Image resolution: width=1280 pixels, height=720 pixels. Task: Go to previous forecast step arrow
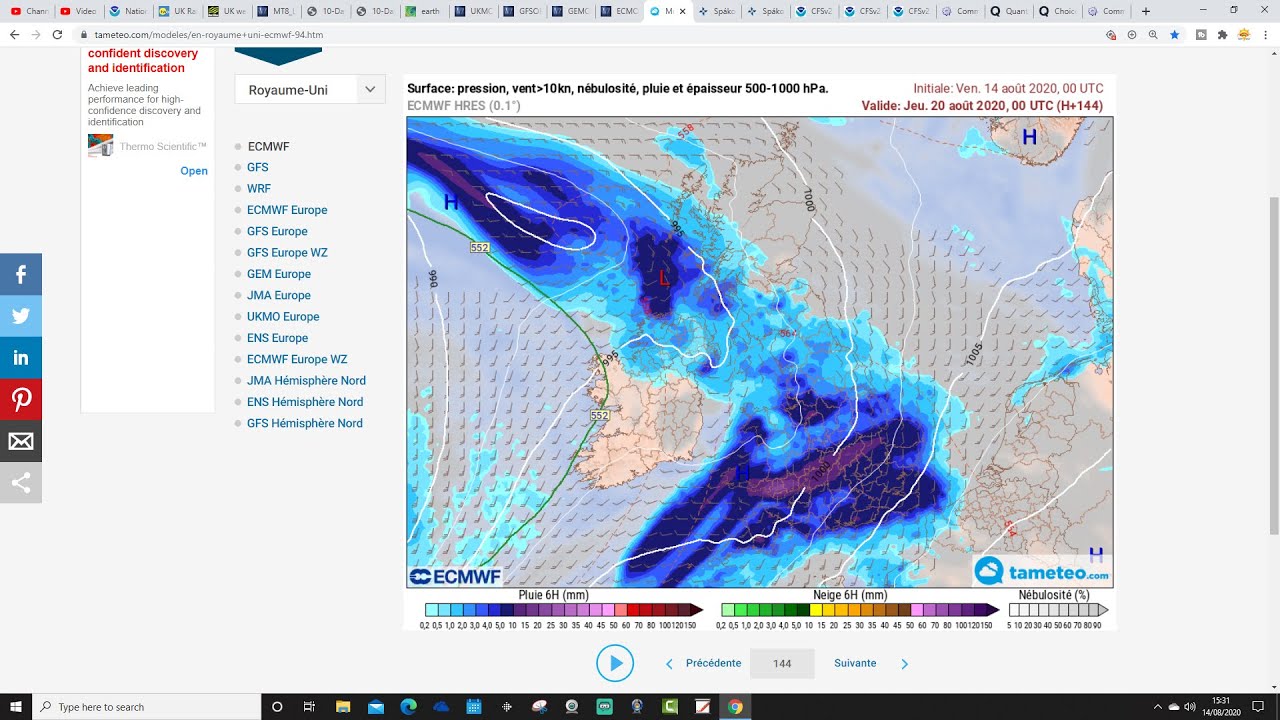coord(669,664)
